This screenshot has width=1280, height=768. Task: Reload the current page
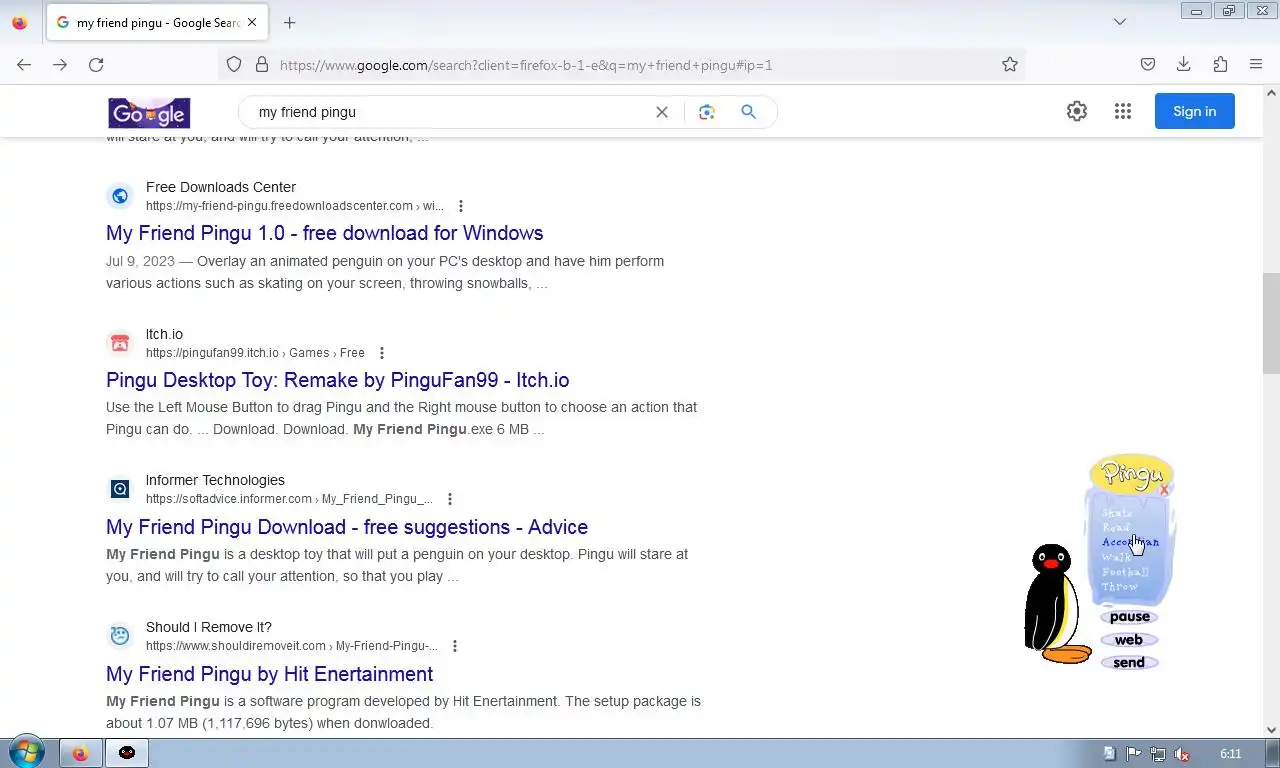point(96,65)
